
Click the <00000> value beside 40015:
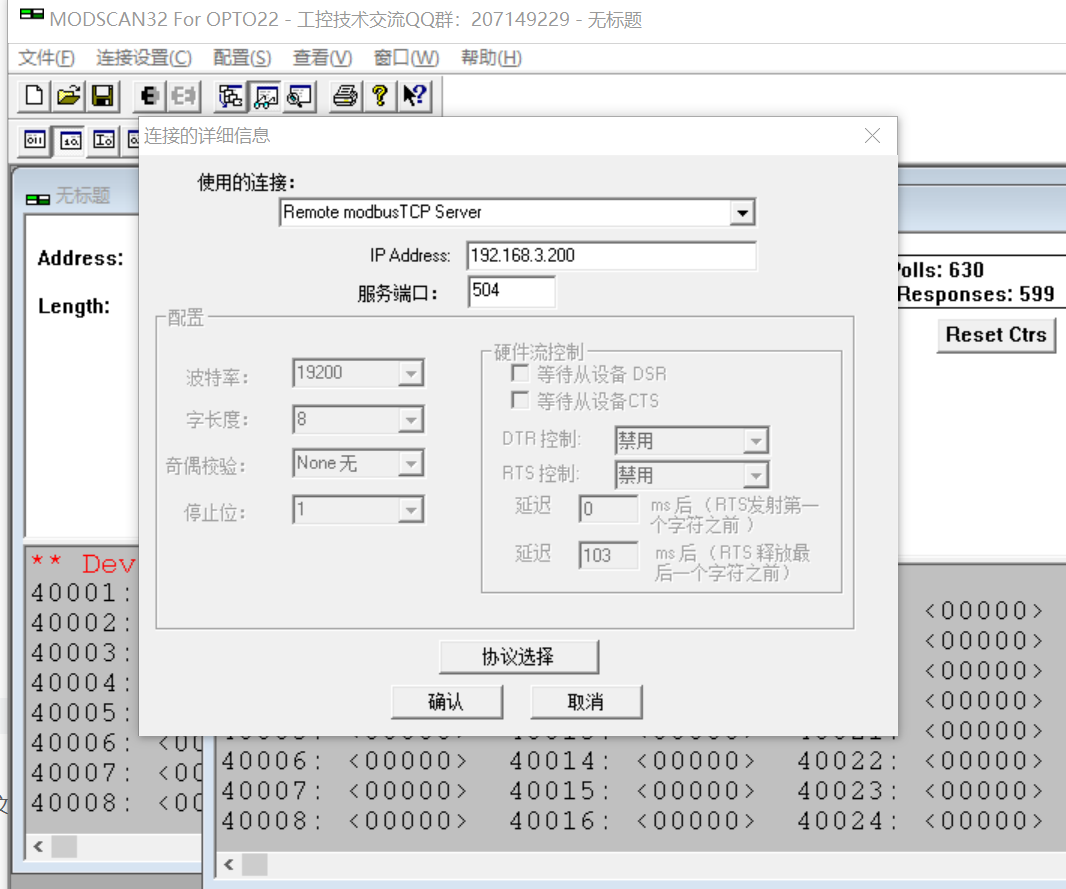coord(696,790)
